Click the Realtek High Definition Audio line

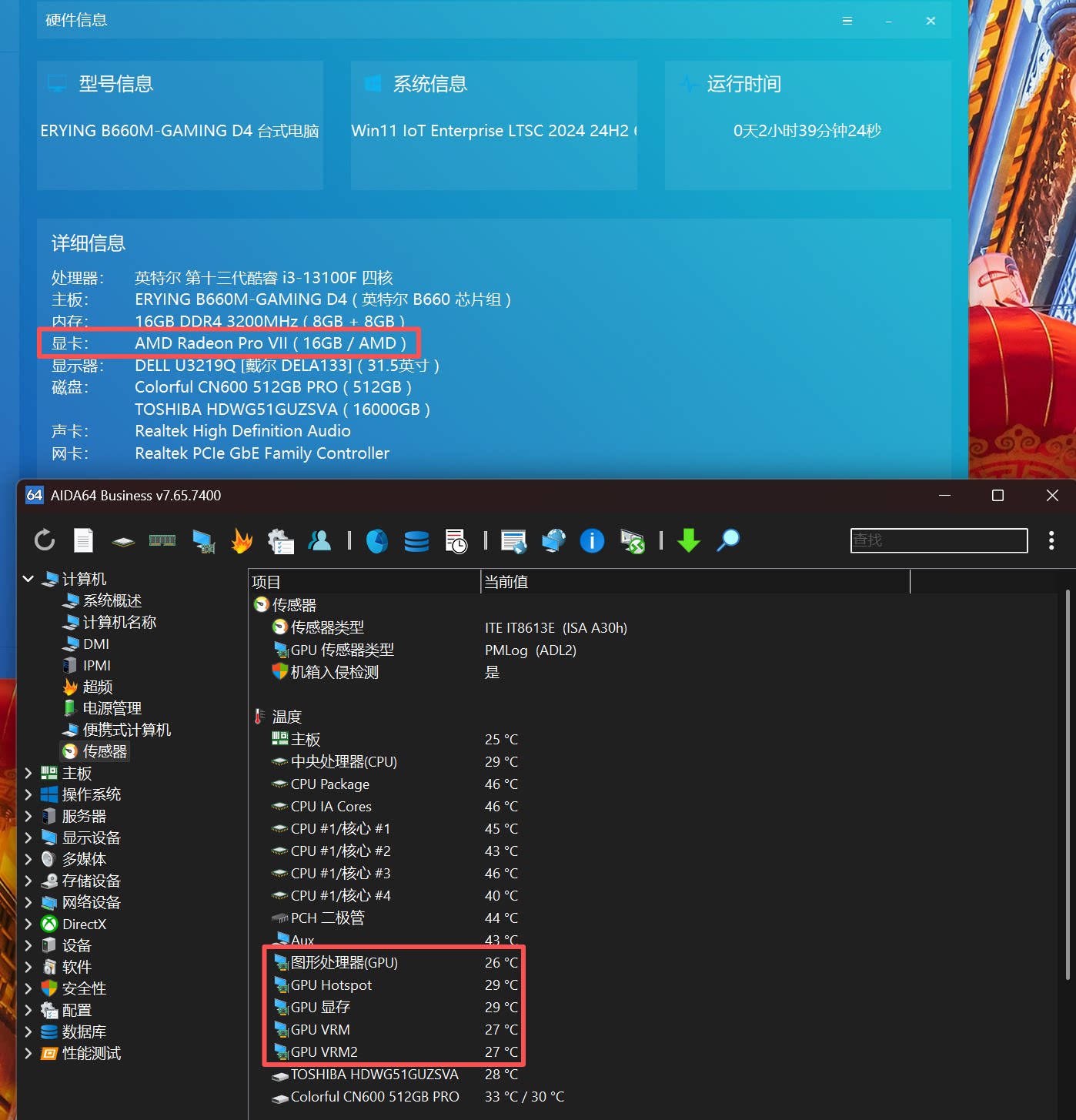coord(242,431)
